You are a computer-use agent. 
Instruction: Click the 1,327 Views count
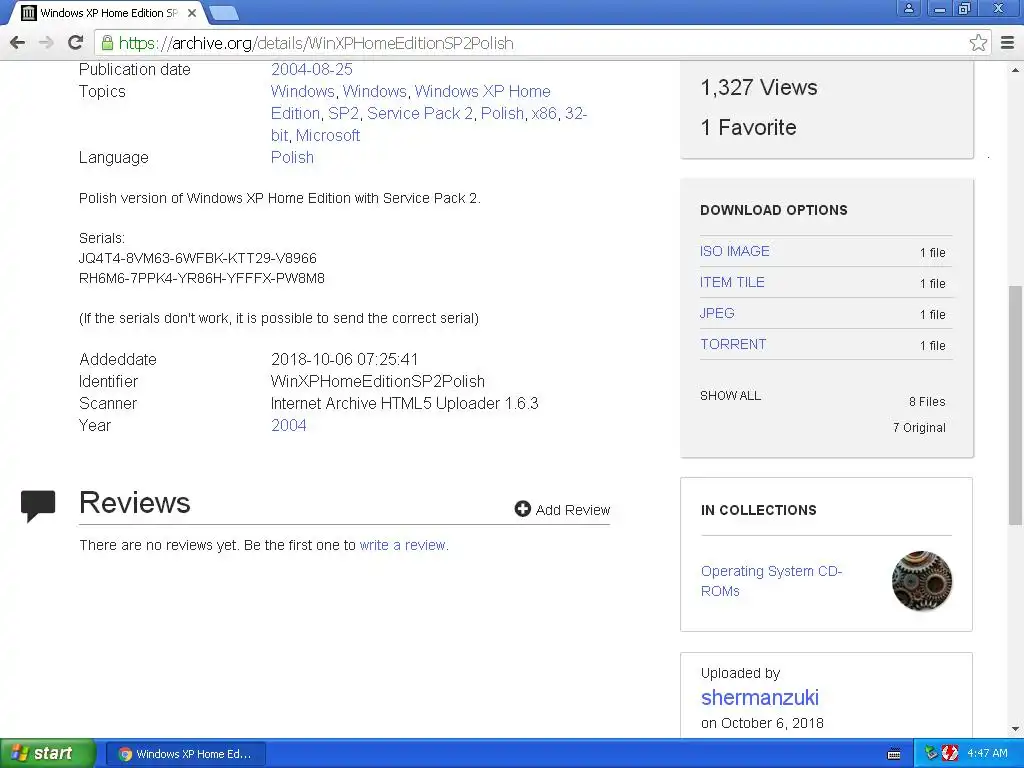coord(759,88)
